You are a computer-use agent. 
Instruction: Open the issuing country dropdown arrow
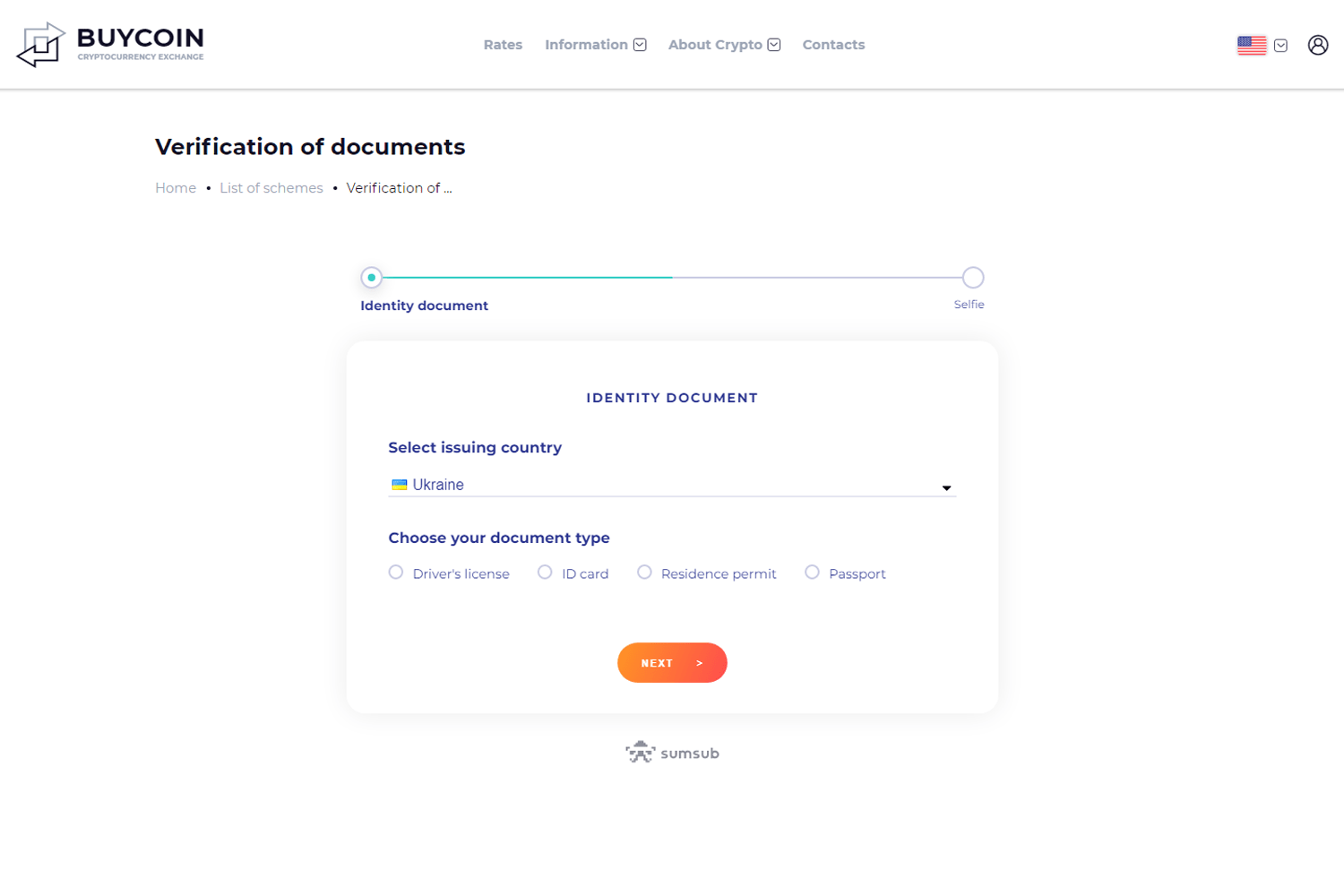pos(946,487)
